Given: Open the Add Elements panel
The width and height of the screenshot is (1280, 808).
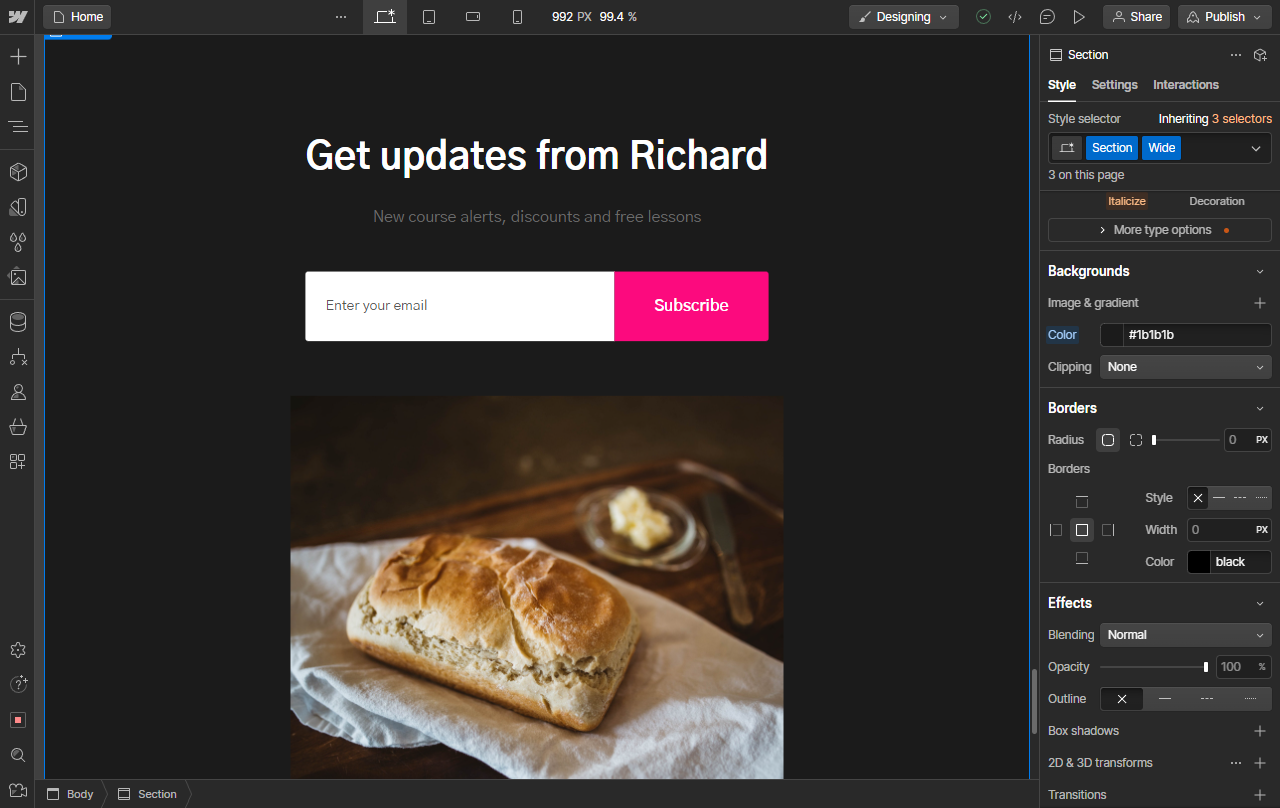Looking at the screenshot, I should click(17, 57).
